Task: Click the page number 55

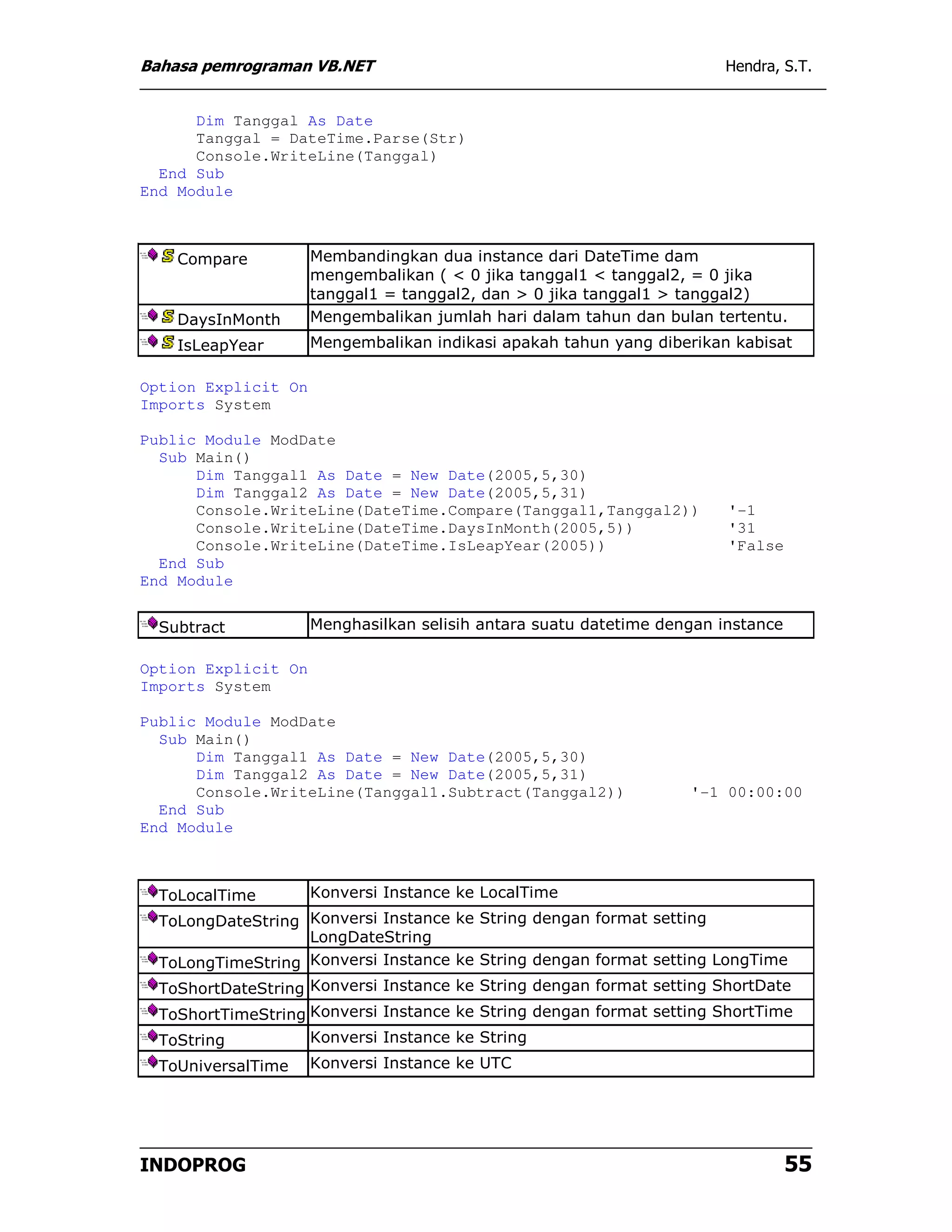Action: point(798,1164)
